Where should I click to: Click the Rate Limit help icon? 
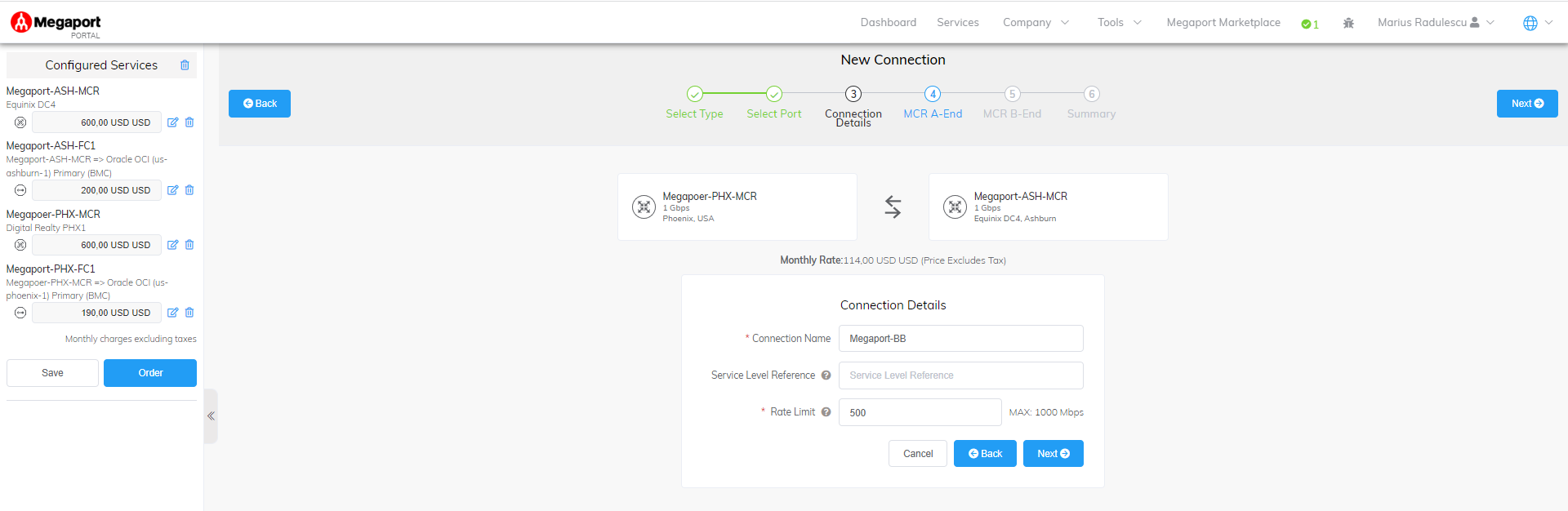[826, 412]
